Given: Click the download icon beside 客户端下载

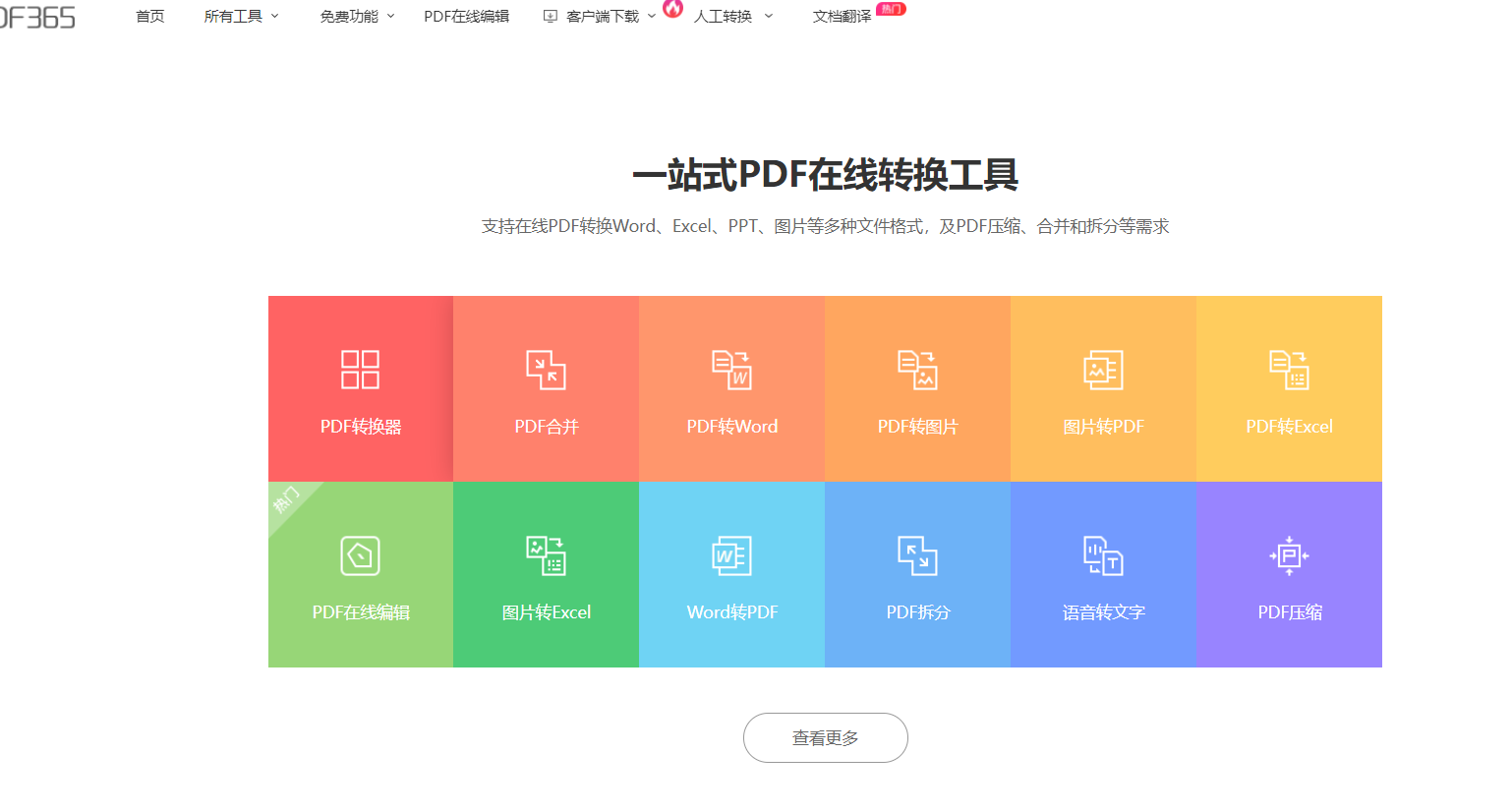Looking at the screenshot, I should (x=551, y=17).
